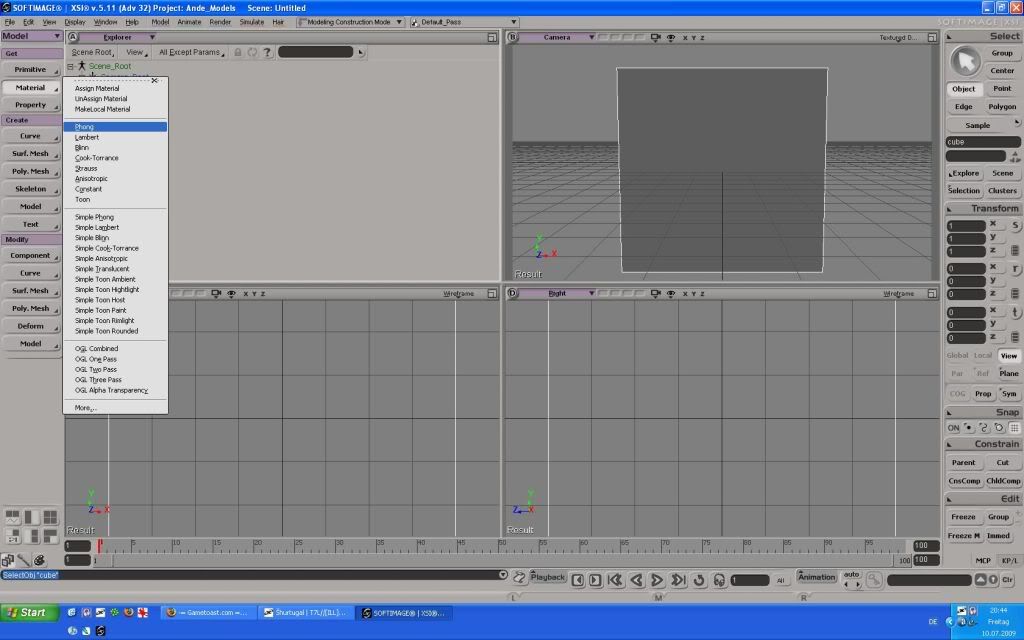Maximize the Explorer panel with its corner icon
The height and width of the screenshot is (640, 1024).
coord(492,37)
